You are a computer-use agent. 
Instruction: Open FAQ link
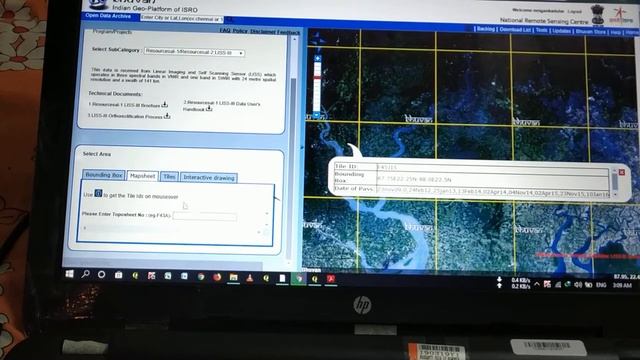(x=225, y=30)
